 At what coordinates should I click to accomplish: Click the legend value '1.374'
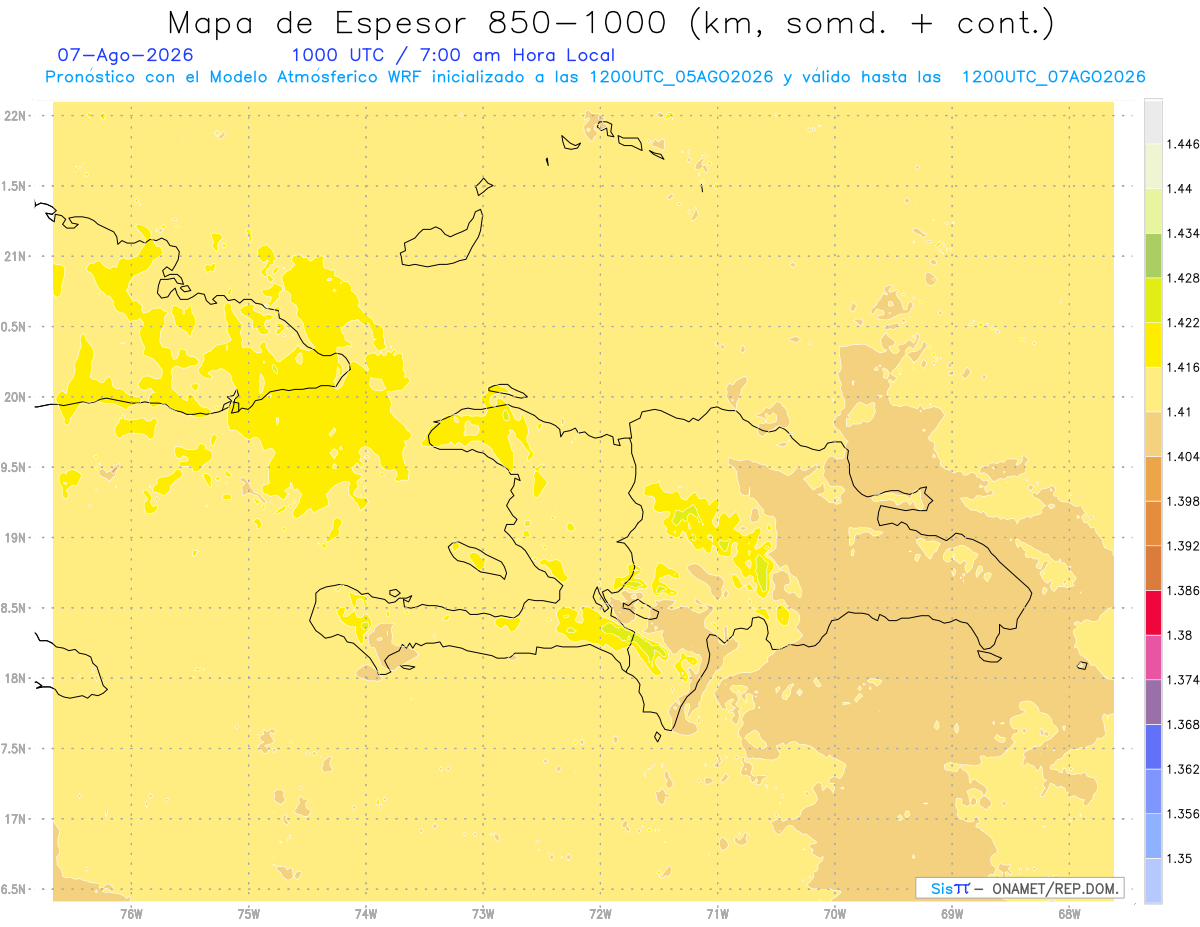1183,680
